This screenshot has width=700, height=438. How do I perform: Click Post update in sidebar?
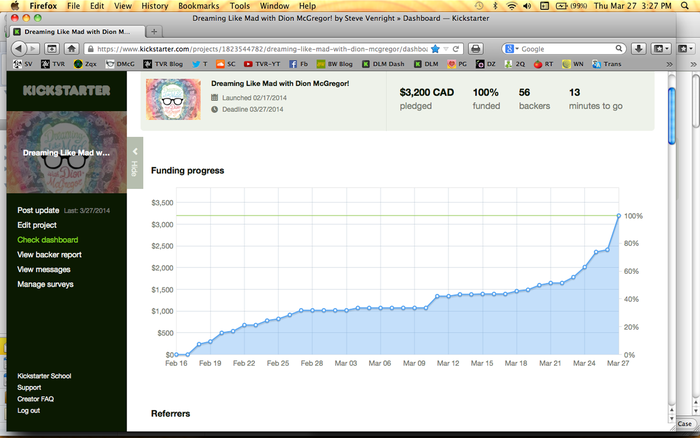coord(38,210)
